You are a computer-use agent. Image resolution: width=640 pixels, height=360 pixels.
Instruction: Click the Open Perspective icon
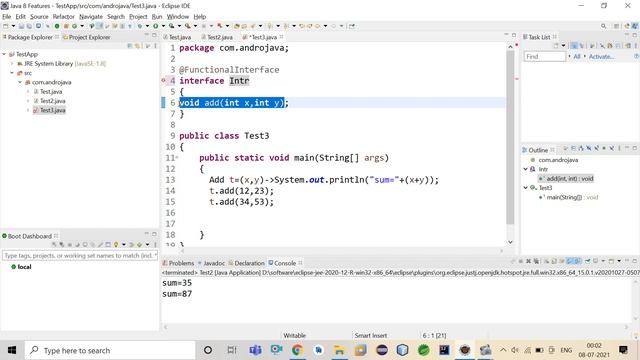pyautogui.click(x=616, y=26)
